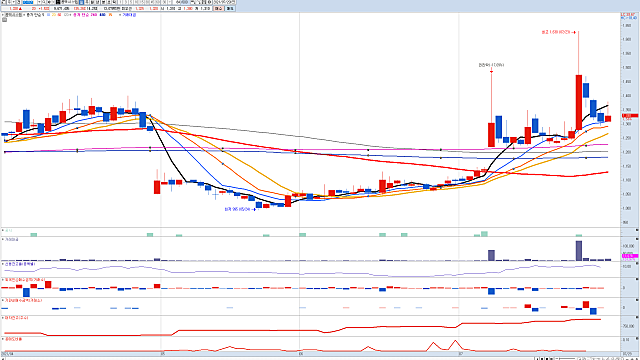Click the date field in the top toolbar

[224, 2]
